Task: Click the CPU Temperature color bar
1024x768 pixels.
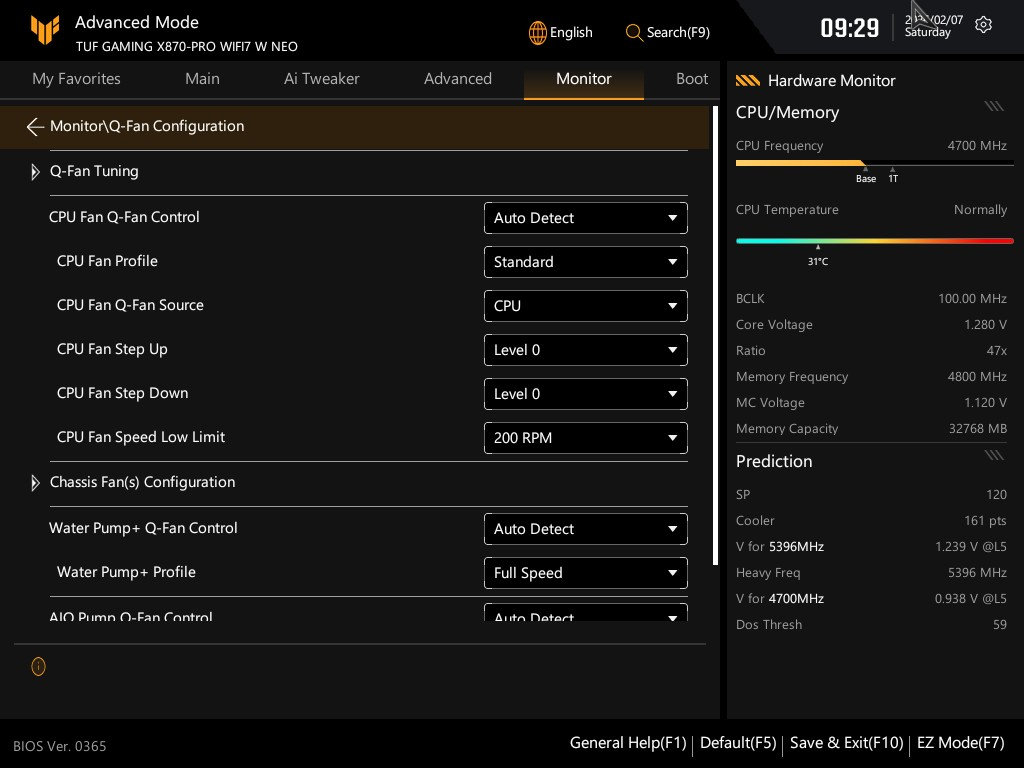Action: point(874,241)
